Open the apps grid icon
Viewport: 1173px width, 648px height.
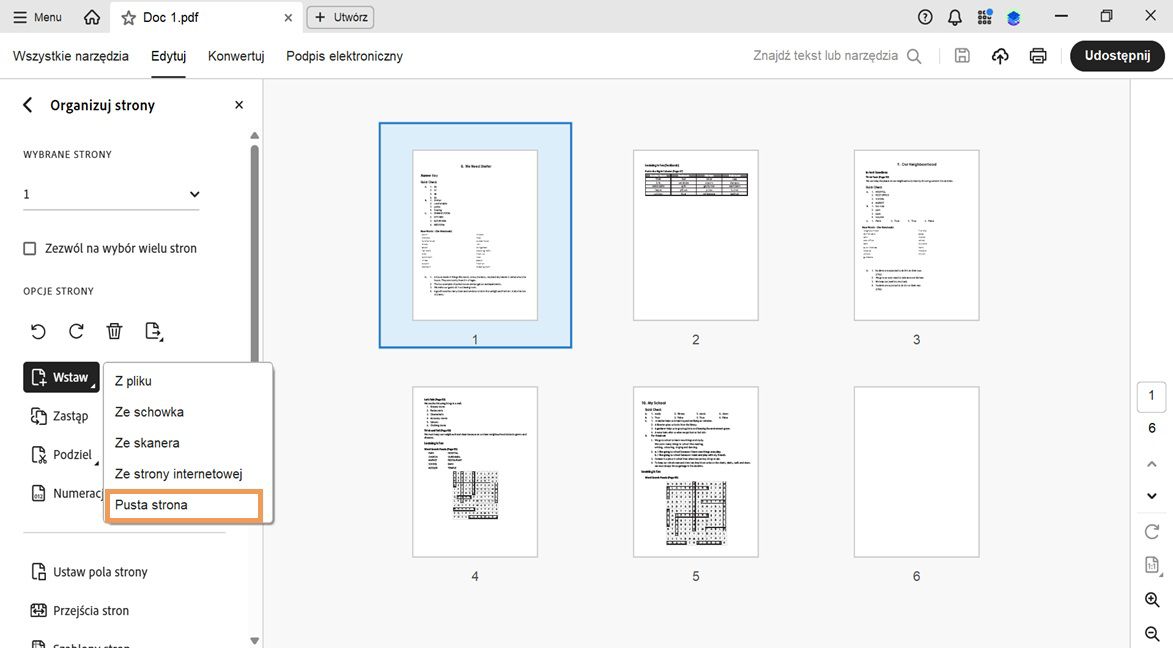(984, 16)
